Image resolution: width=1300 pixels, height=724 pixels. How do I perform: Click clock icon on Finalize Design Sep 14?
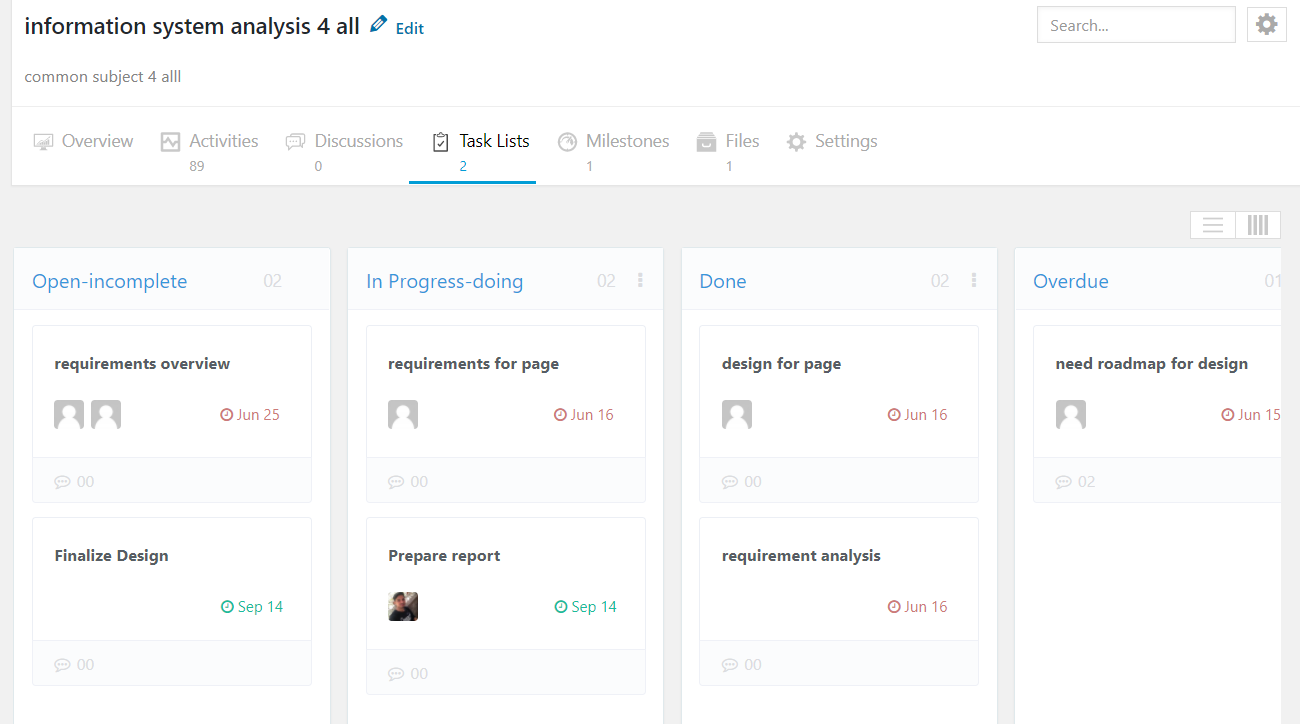(x=227, y=607)
